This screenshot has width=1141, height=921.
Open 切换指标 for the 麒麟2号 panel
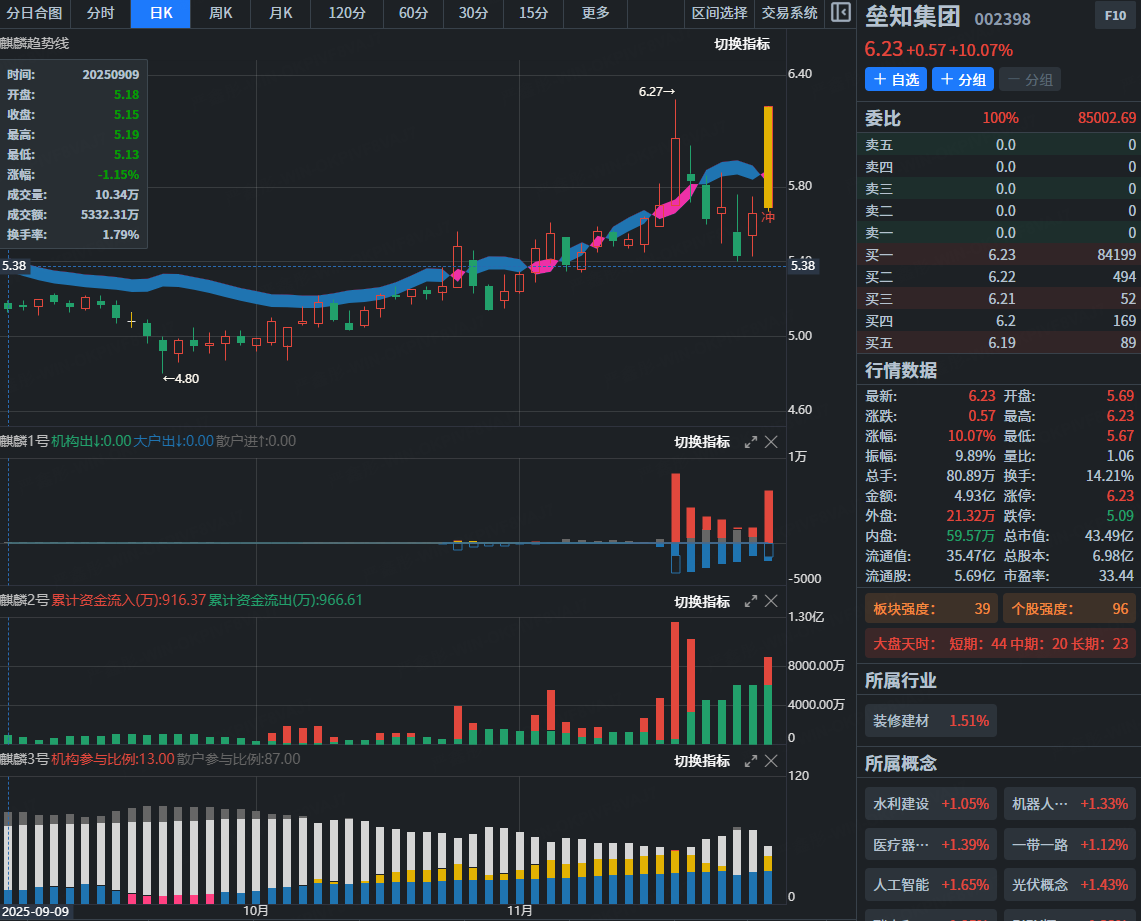pyautogui.click(x=702, y=601)
